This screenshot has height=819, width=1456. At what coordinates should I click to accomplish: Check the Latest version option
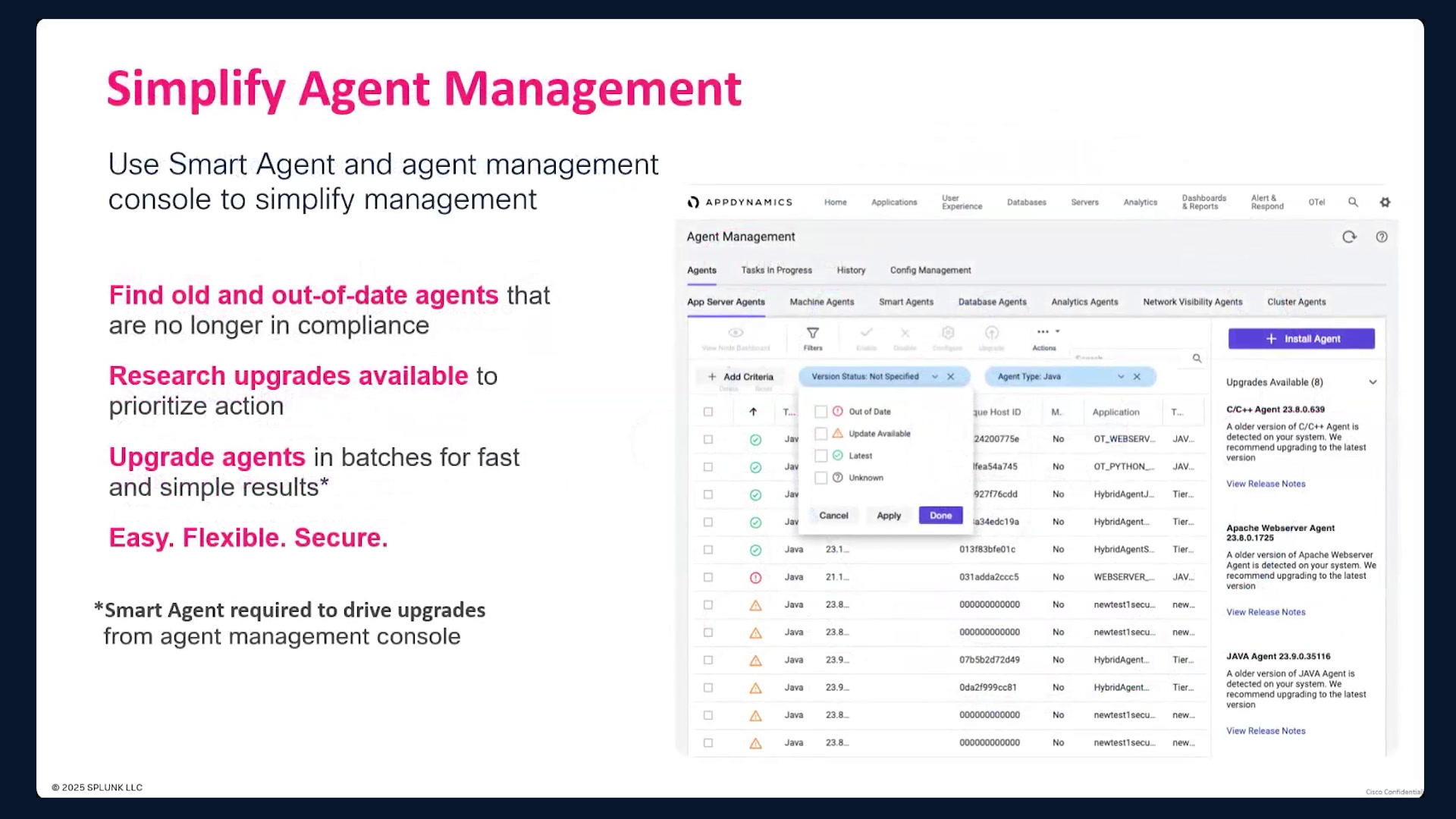pos(821,456)
